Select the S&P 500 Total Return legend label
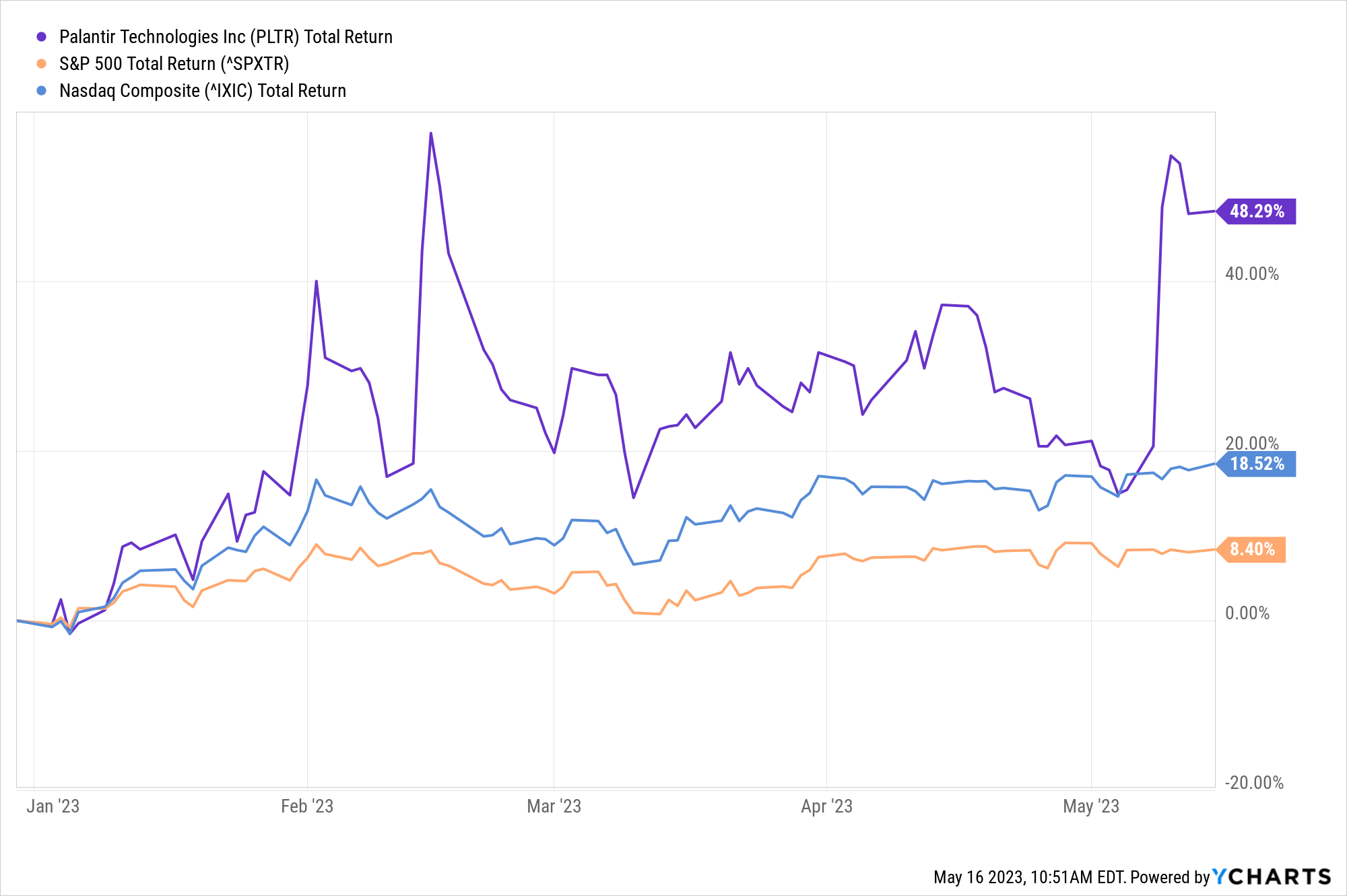The height and width of the screenshot is (896, 1347). pos(174,64)
